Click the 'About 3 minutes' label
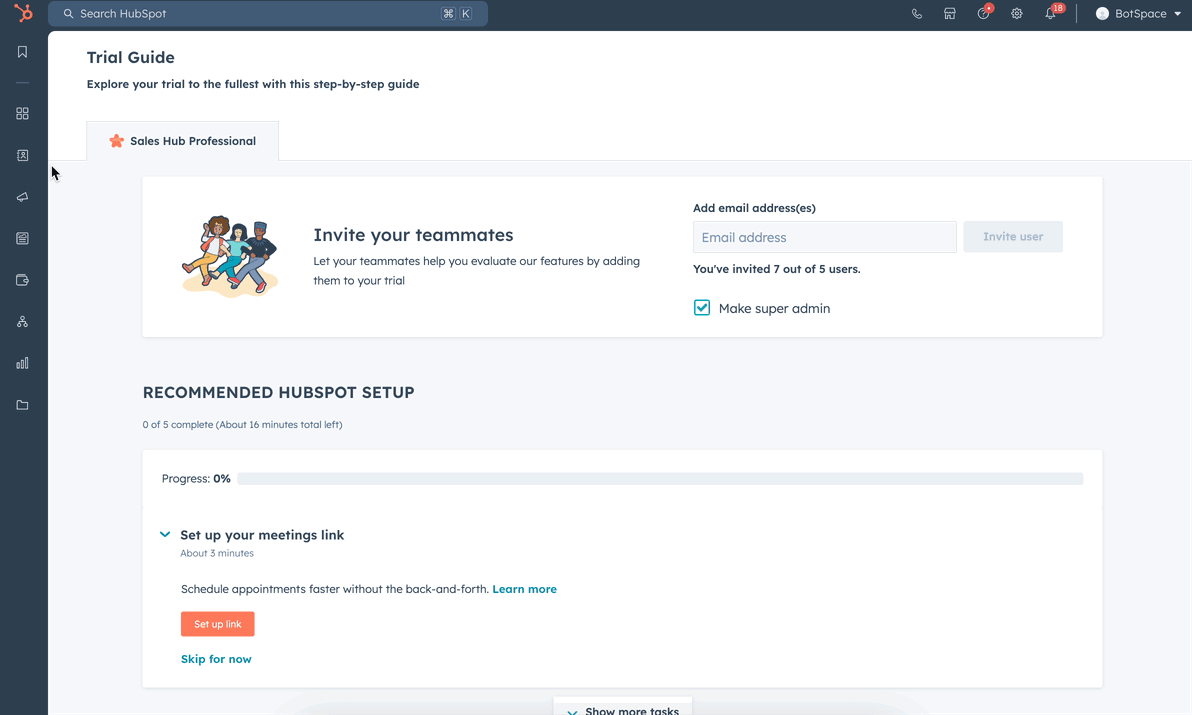 click(x=217, y=553)
